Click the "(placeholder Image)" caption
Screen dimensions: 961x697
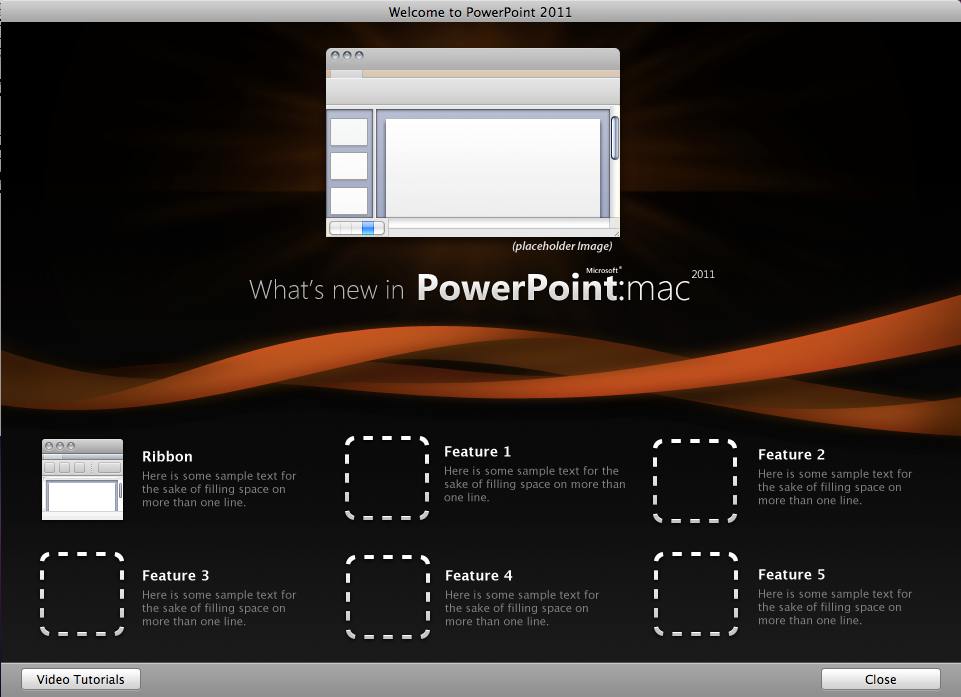click(563, 246)
